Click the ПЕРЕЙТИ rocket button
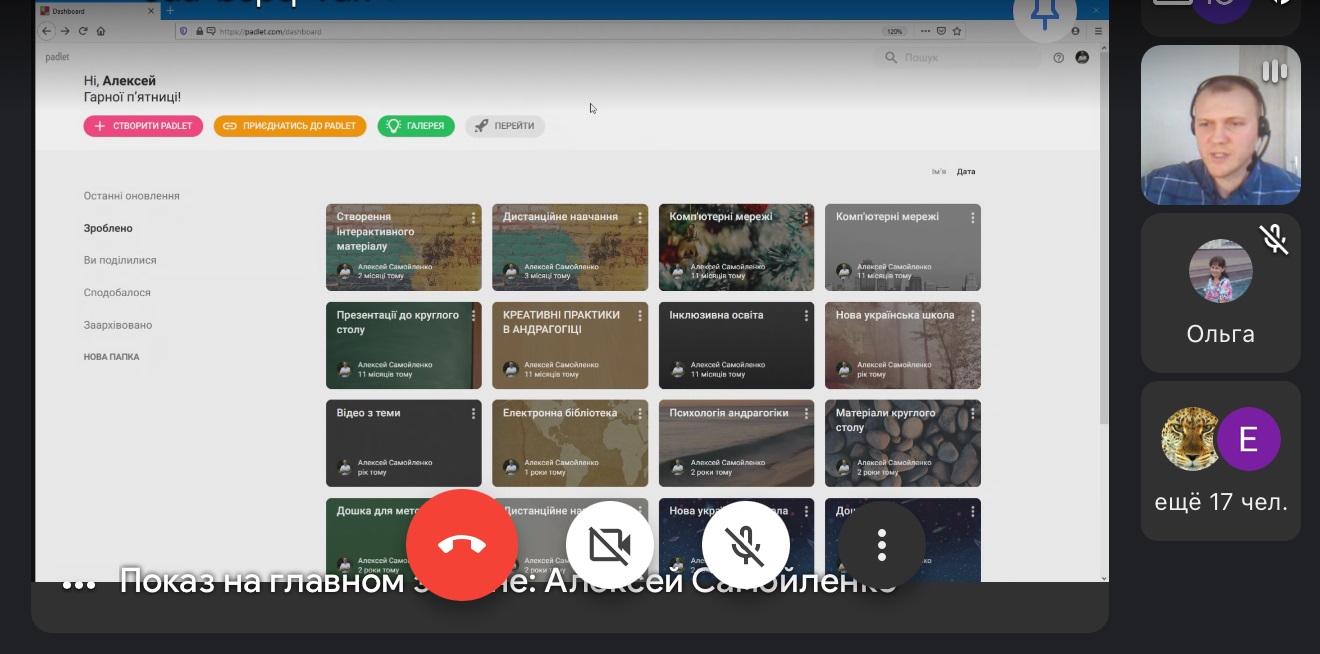 coord(505,126)
